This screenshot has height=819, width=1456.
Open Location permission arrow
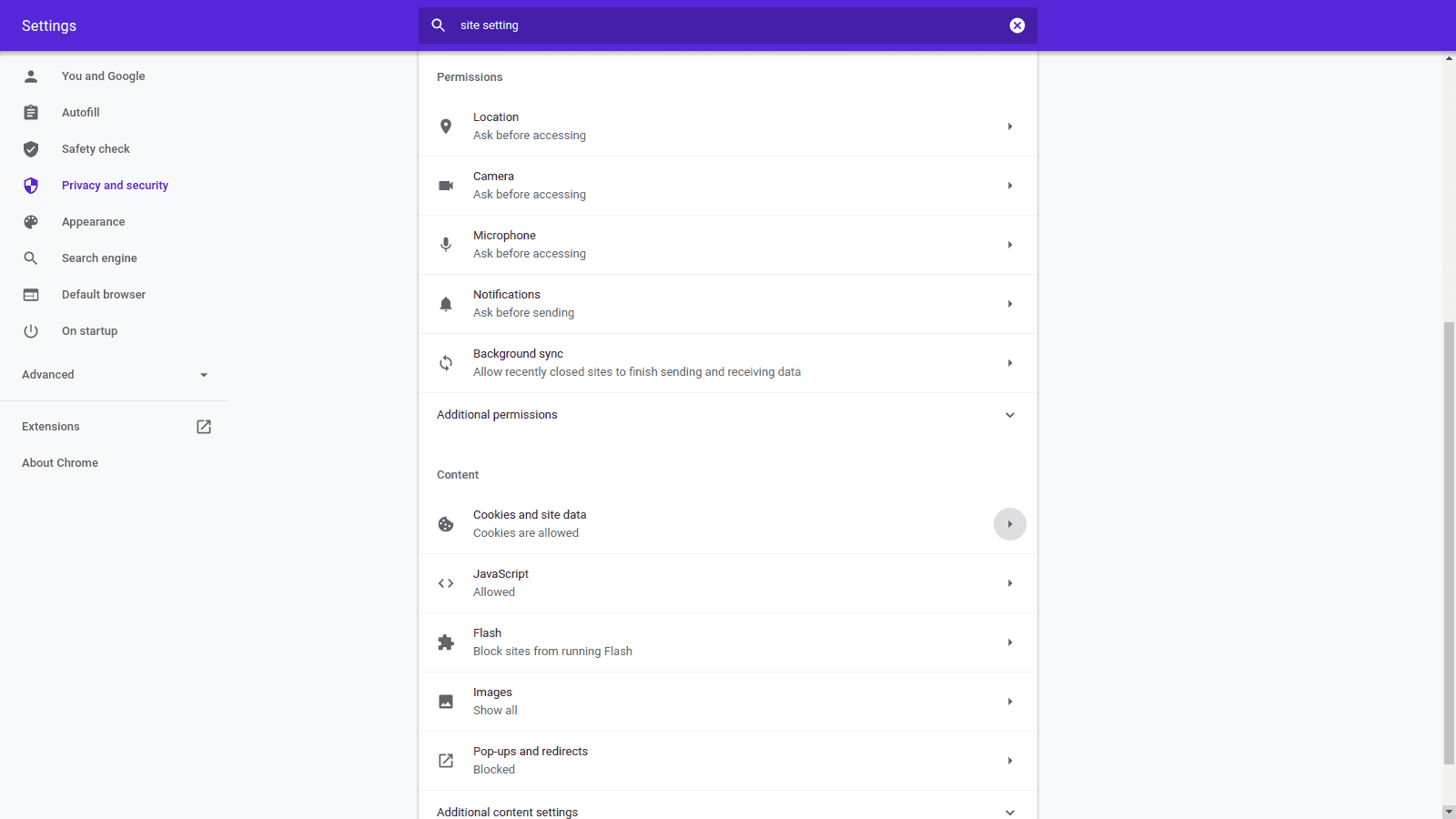click(1010, 126)
